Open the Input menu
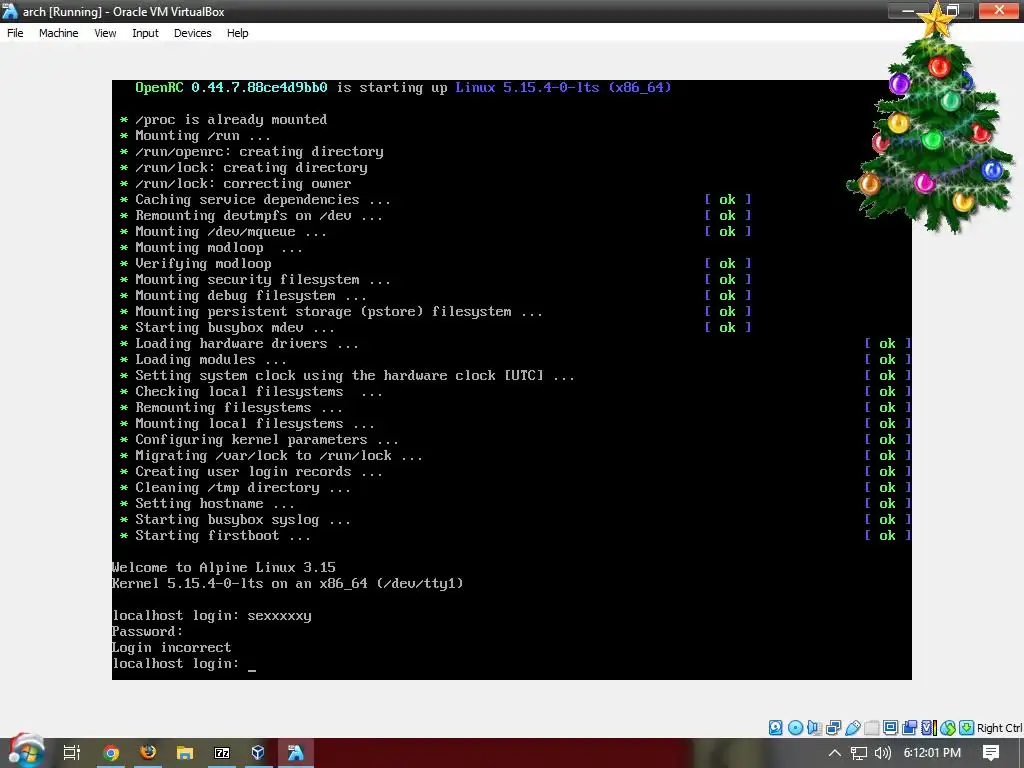Viewport: 1024px width, 768px height. [x=145, y=33]
